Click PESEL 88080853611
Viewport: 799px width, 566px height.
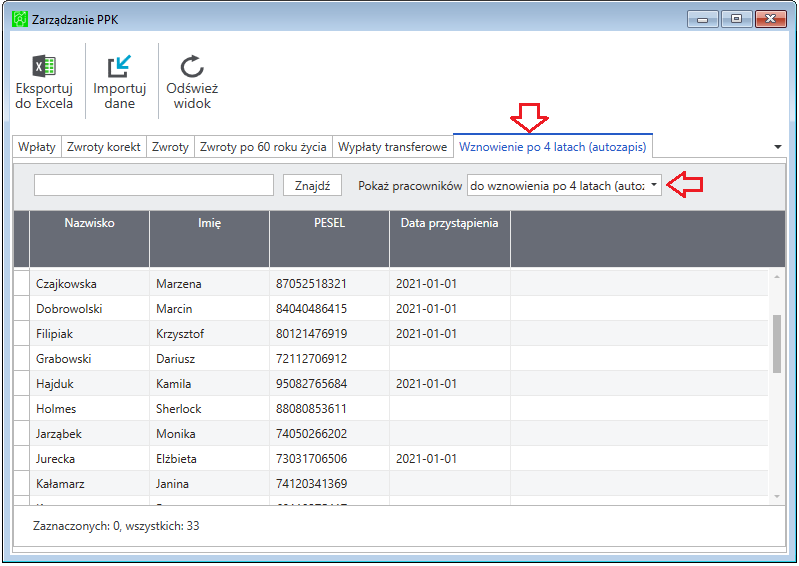click(311, 409)
